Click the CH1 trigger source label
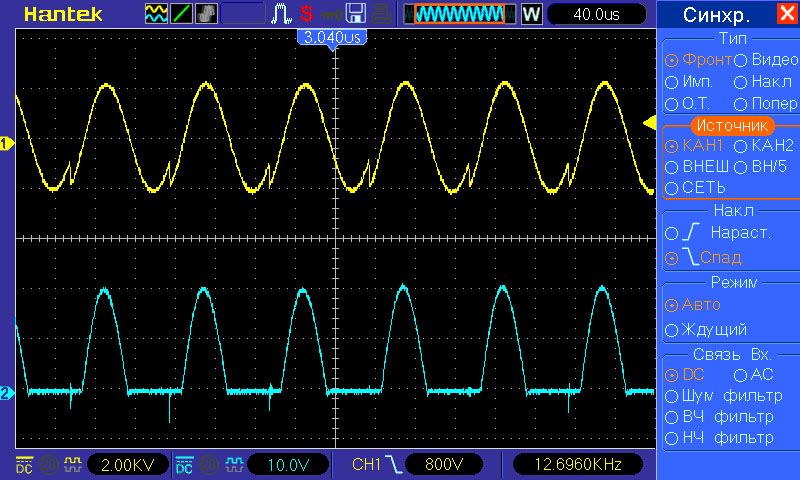 366,464
